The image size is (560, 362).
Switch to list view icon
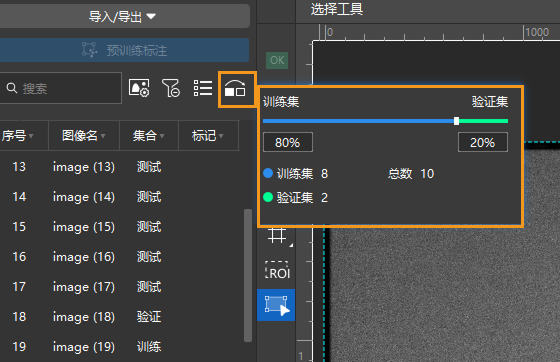tap(203, 88)
